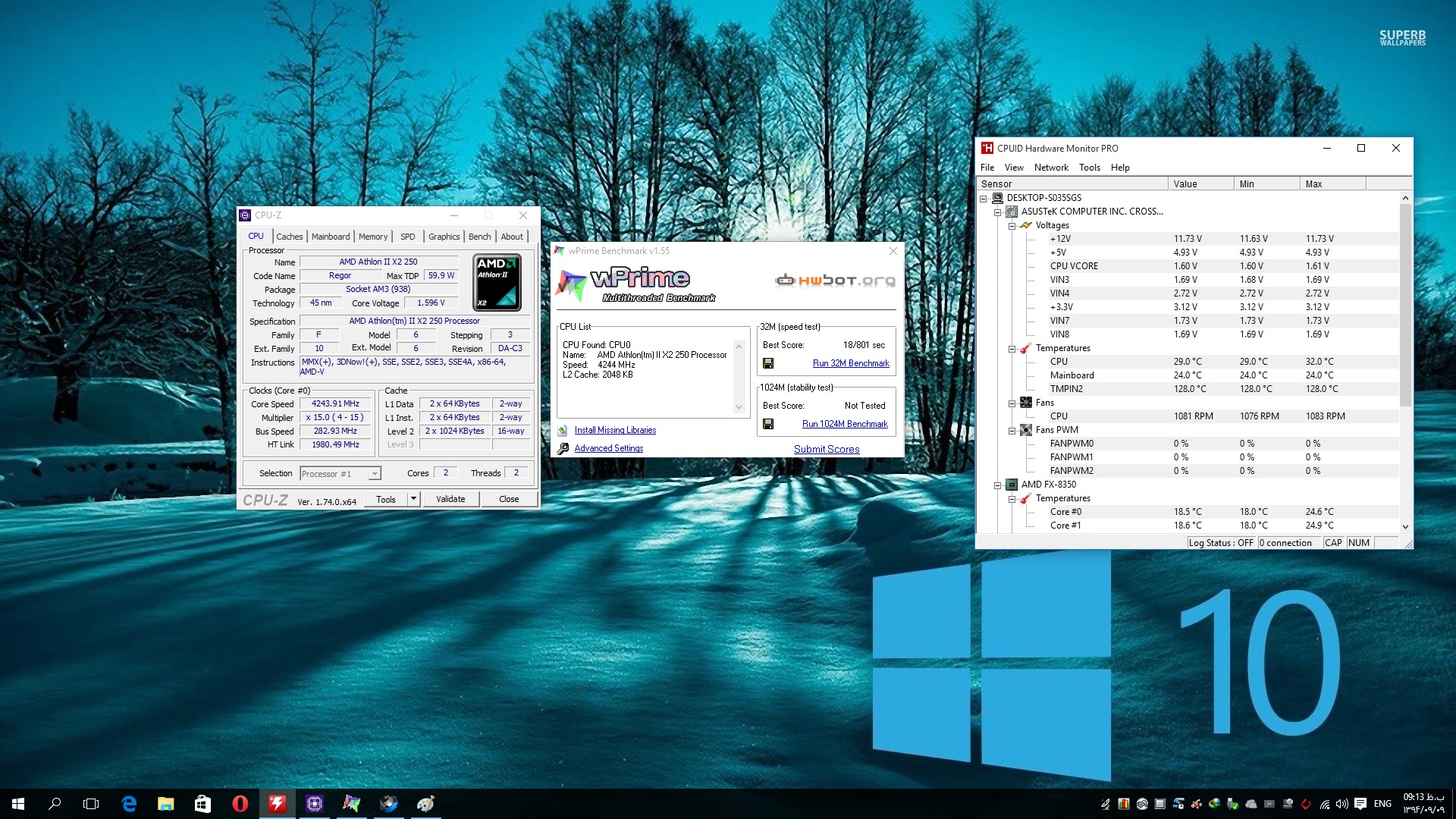Click the HWBOT.org logo in wPrime
The width and height of the screenshot is (1456, 819).
click(835, 281)
